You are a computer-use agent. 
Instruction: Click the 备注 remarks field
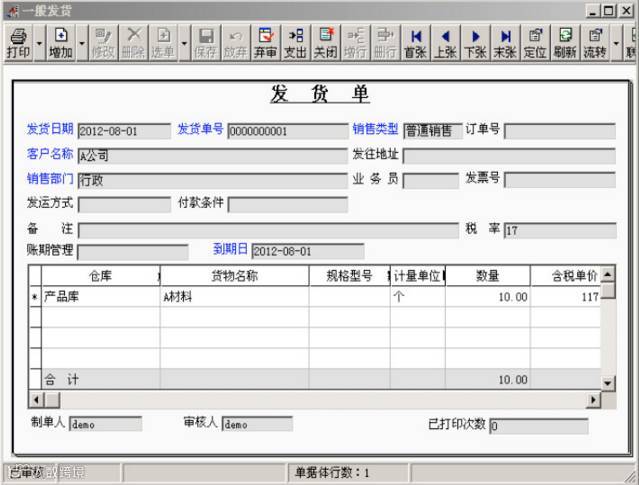[269, 231]
